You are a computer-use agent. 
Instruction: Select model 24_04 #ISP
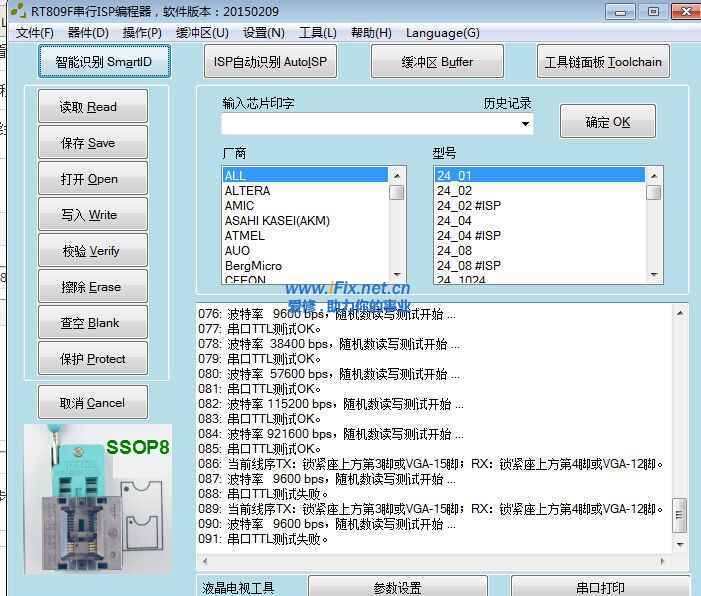pos(540,235)
